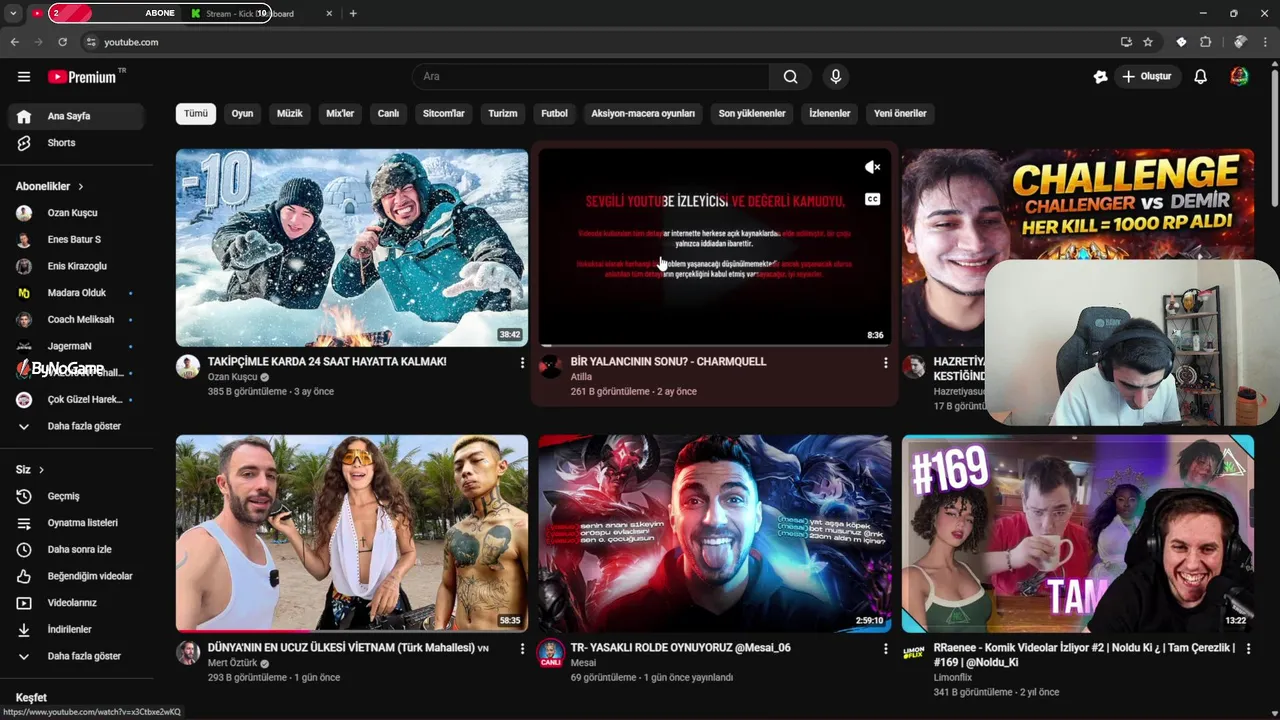View site information icon in address bar
1280x720 pixels.
[91, 42]
